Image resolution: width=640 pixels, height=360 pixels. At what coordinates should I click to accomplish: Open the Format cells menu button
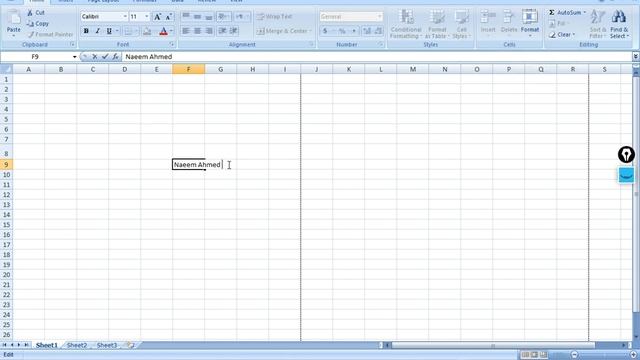pos(530,22)
